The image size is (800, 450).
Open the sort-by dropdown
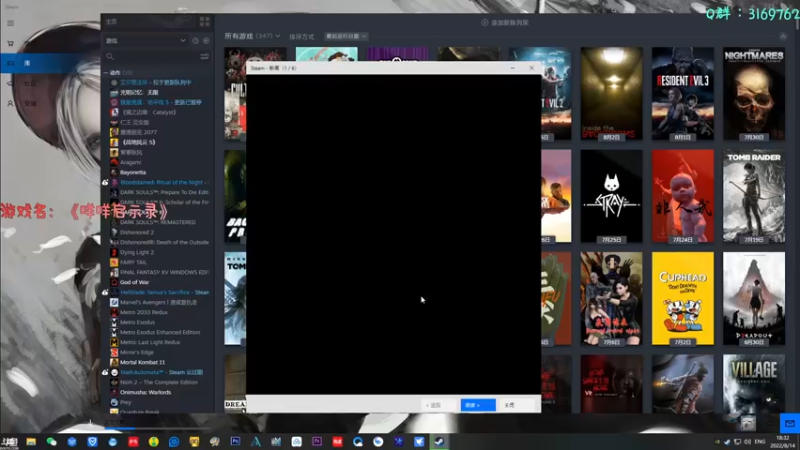346,36
